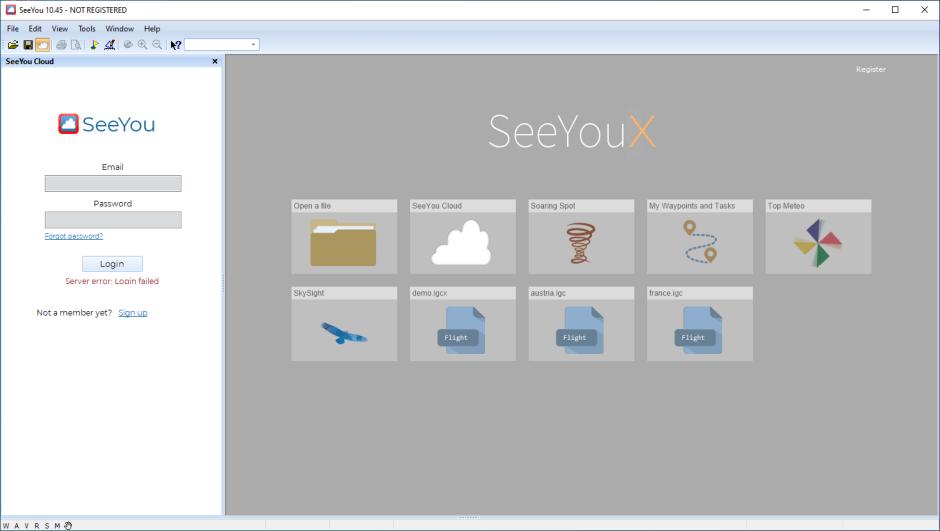The height and width of the screenshot is (531, 940).
Task: Follow the Forgot password? link
Action: click(74, 236)
